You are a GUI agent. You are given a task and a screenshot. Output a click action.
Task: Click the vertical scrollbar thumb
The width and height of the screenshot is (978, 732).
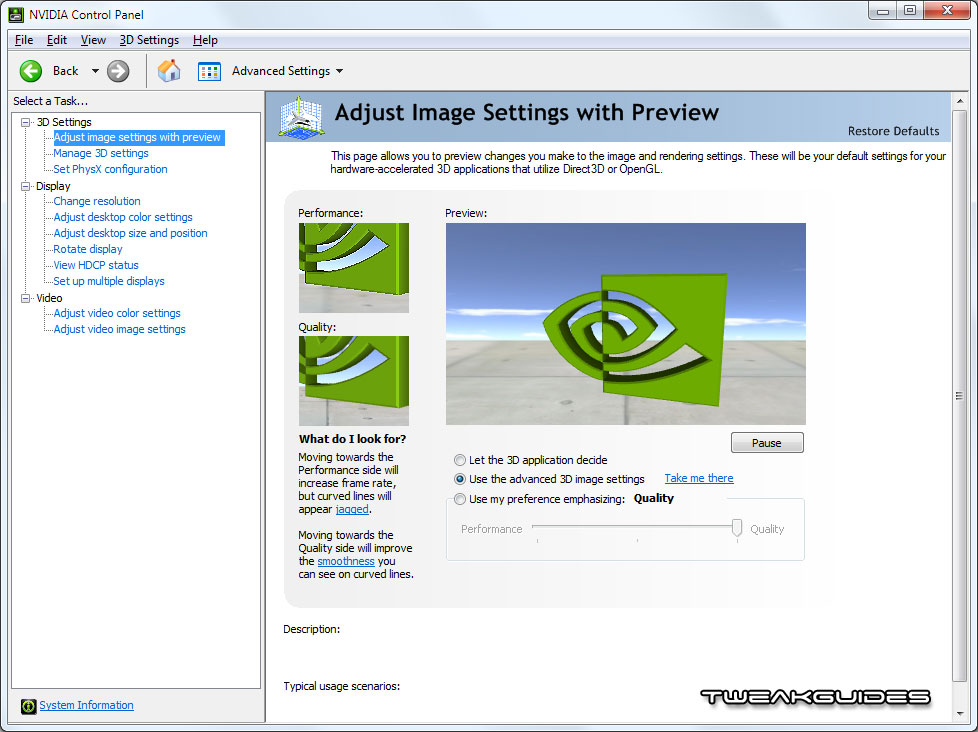pyautogui.click(x=960, y=395)
